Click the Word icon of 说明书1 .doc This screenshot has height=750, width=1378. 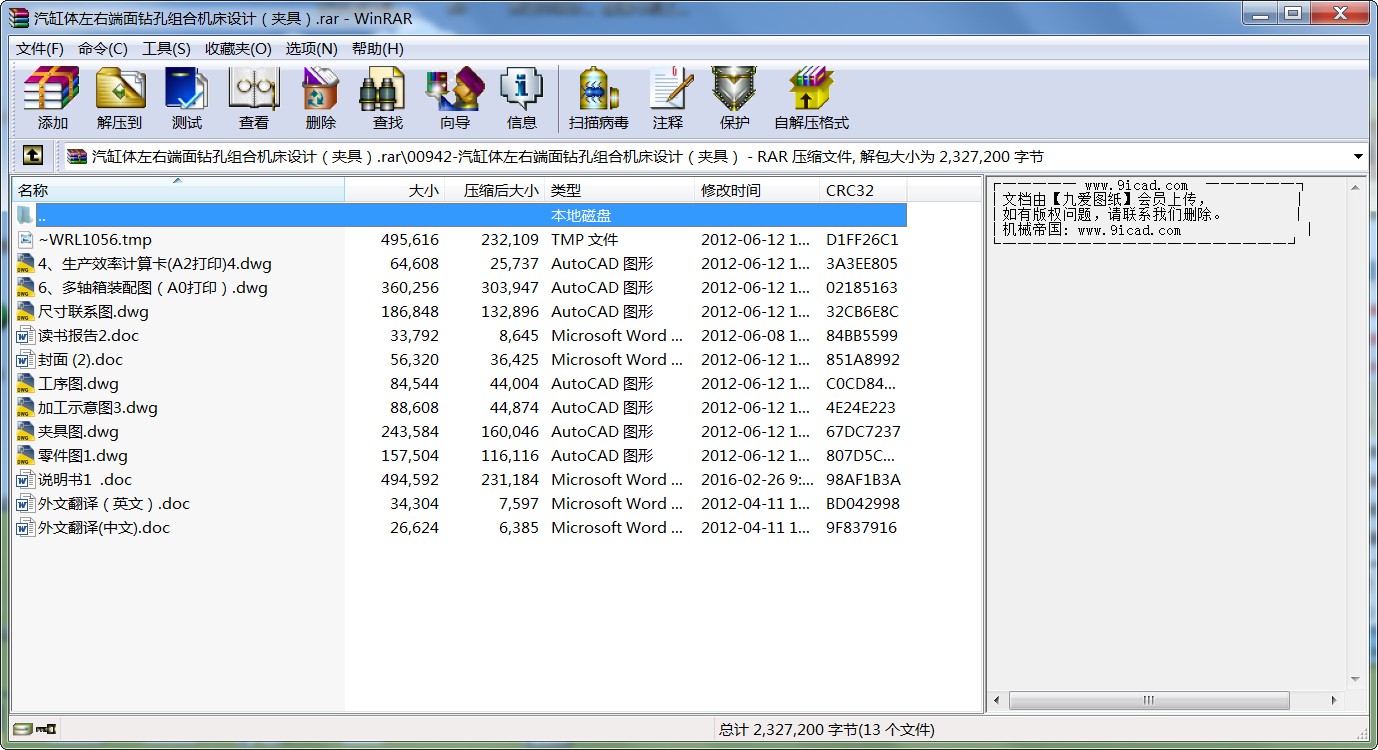click(x=25, y=480)
